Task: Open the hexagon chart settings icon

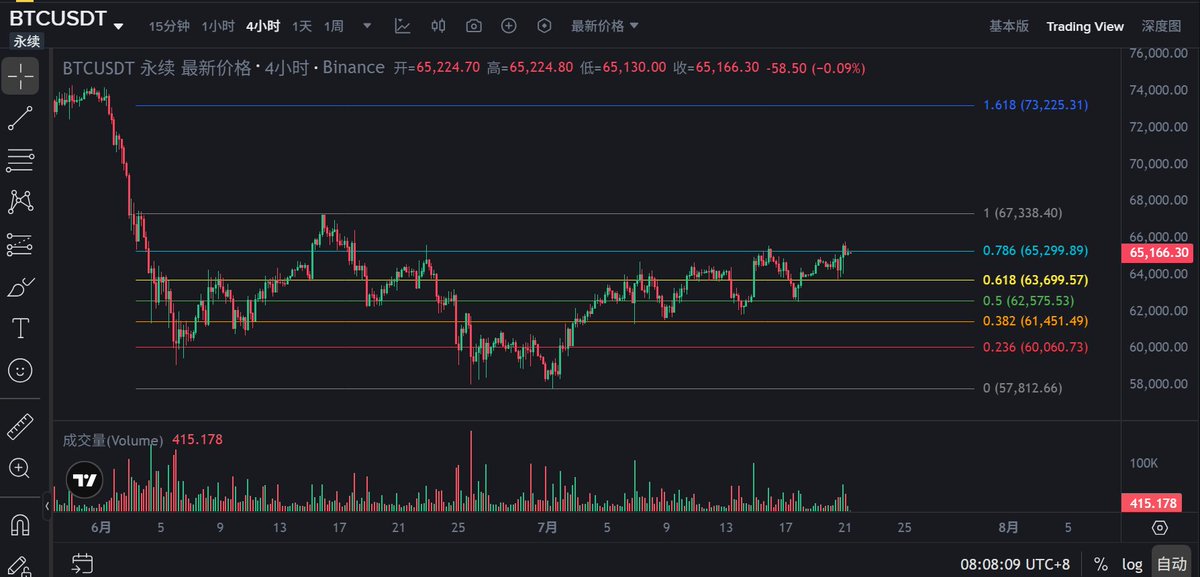Action: pyautogui.click(x=544, y=26)
